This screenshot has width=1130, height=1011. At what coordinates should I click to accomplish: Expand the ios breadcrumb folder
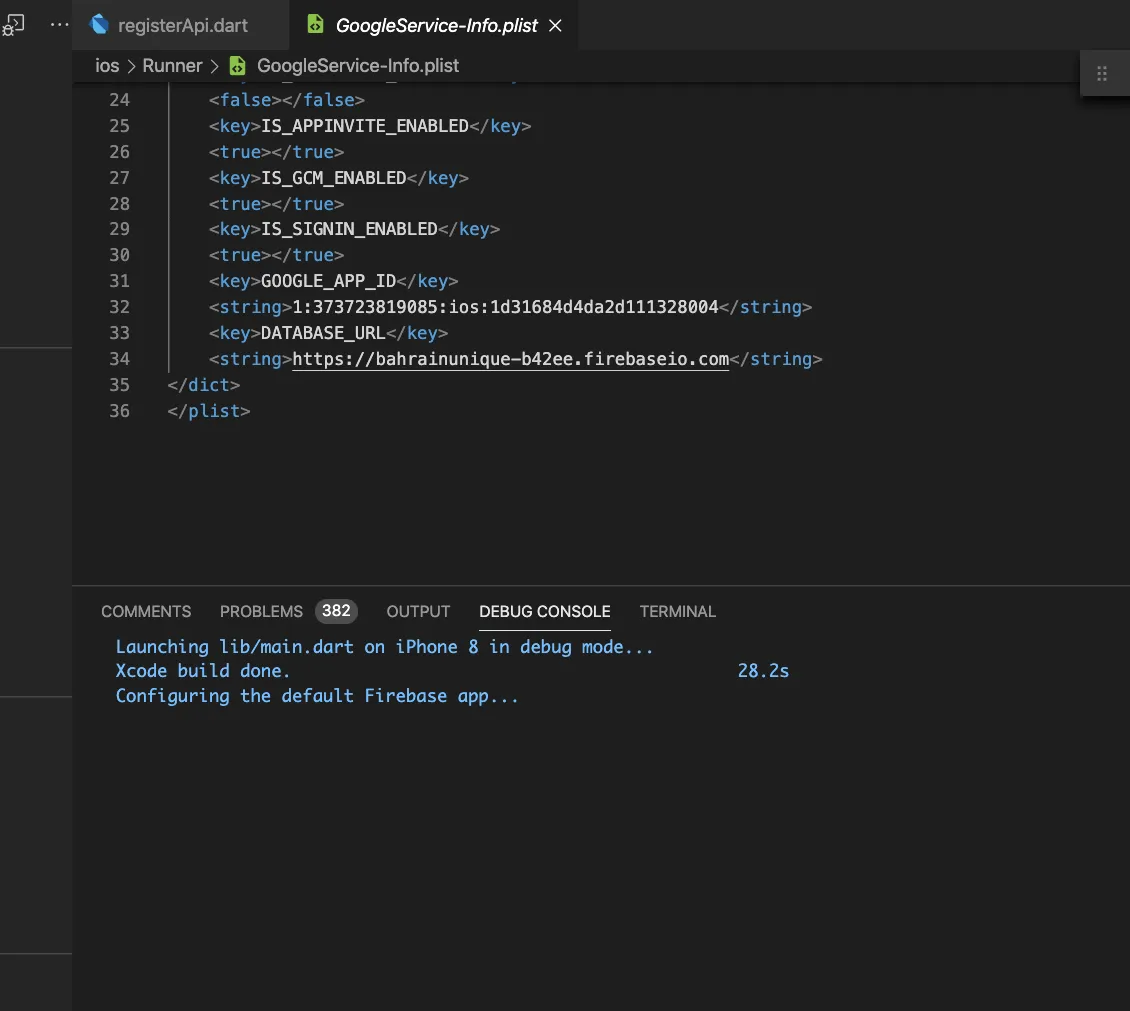tap(107, 66)
